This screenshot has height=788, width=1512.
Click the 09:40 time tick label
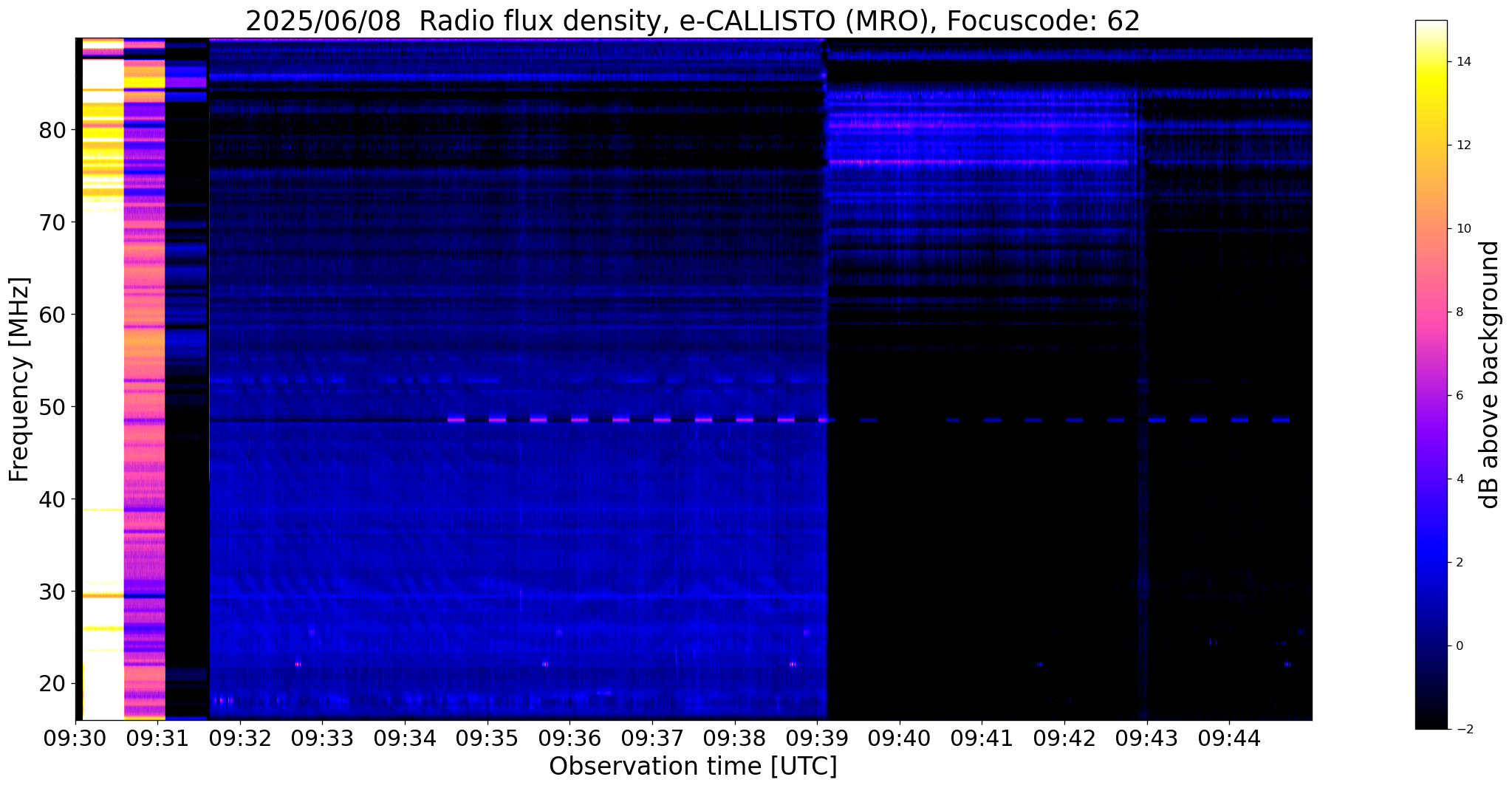click(900, 738)
